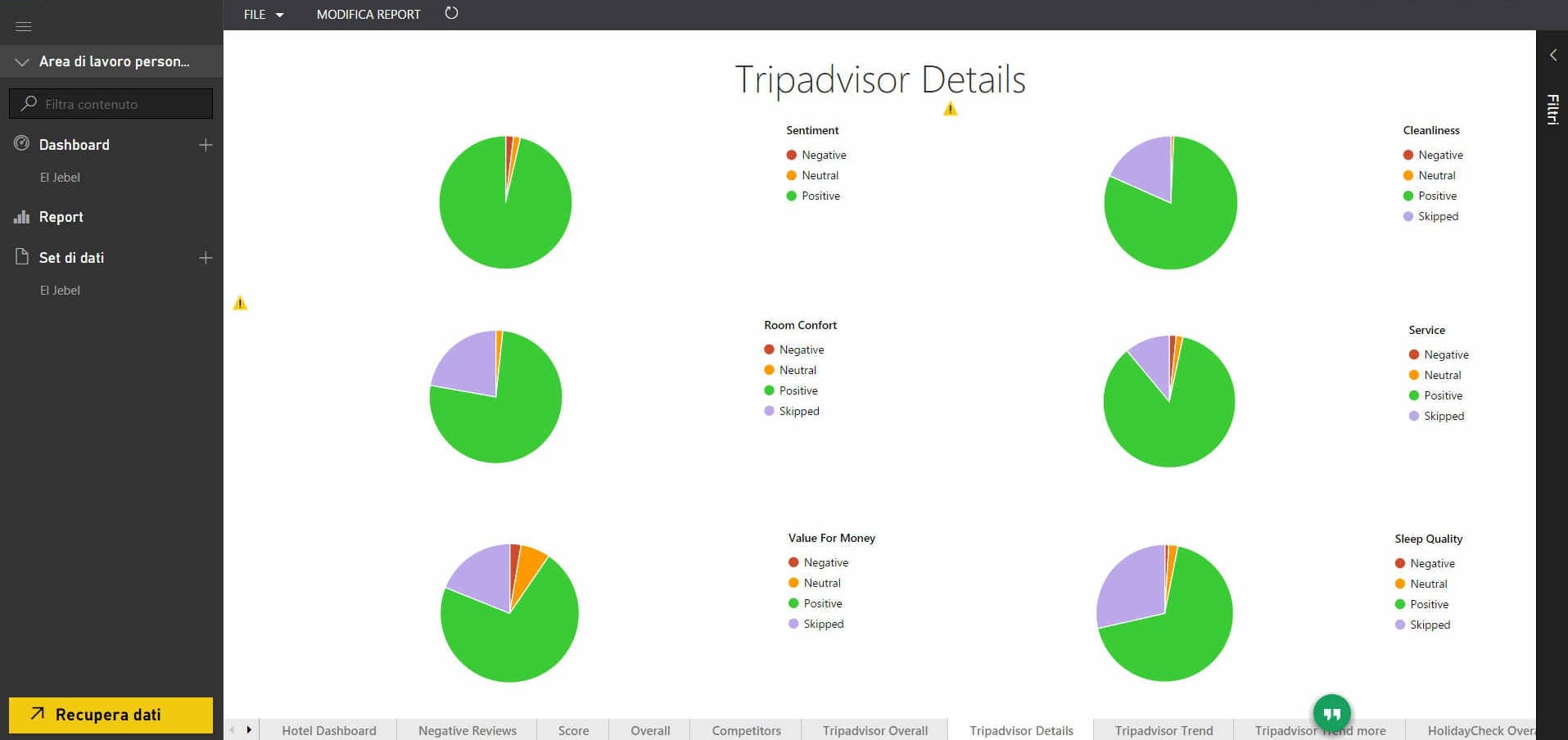The height and width of the screenshot is (740, 1568).
Task: Switch to the Overall tab
Action: tap(650, 730)
